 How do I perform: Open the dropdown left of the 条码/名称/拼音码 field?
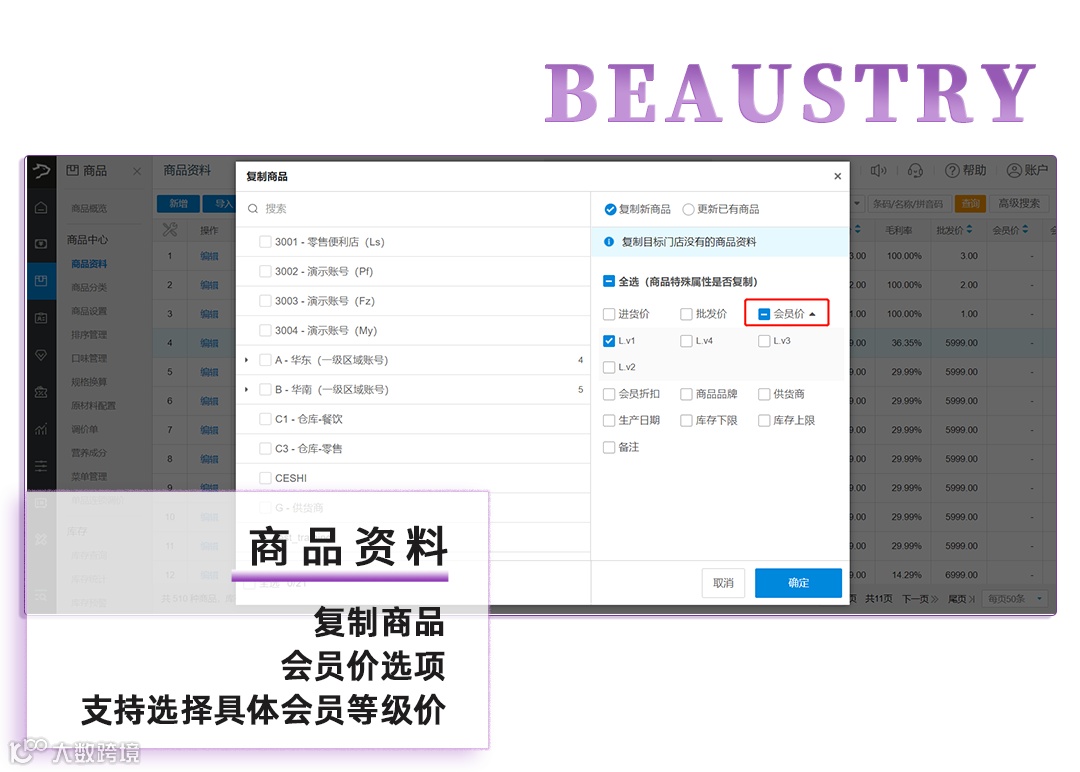pyautogui.click(x=857, y=203)
